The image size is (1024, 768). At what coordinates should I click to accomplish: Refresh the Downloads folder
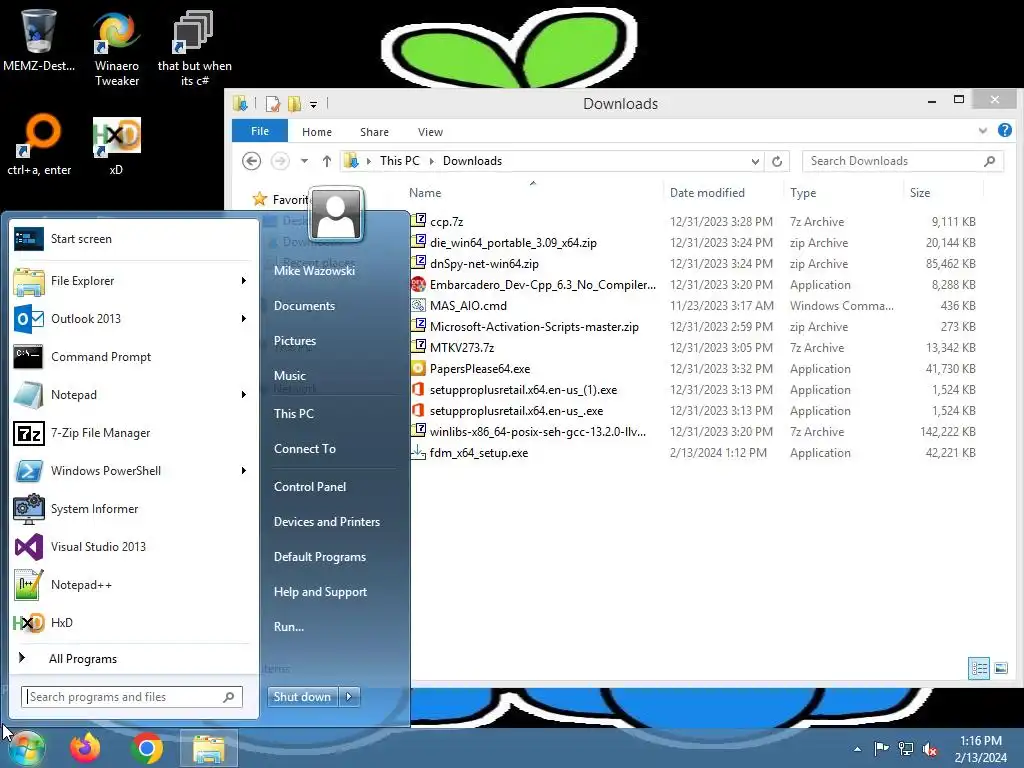[x=776, y=161]
